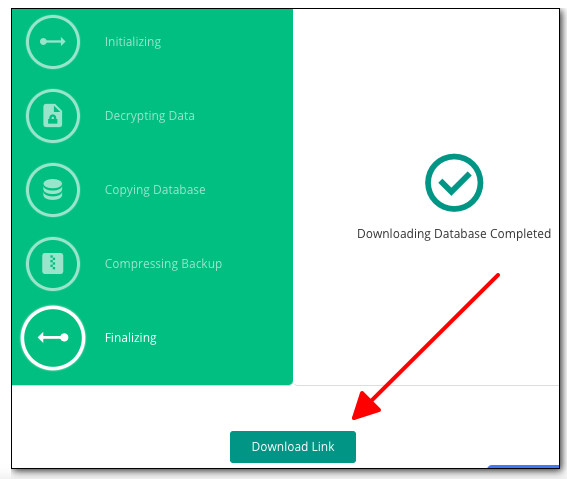Select the Compressing Backup zip icon

tap(53, 264)
